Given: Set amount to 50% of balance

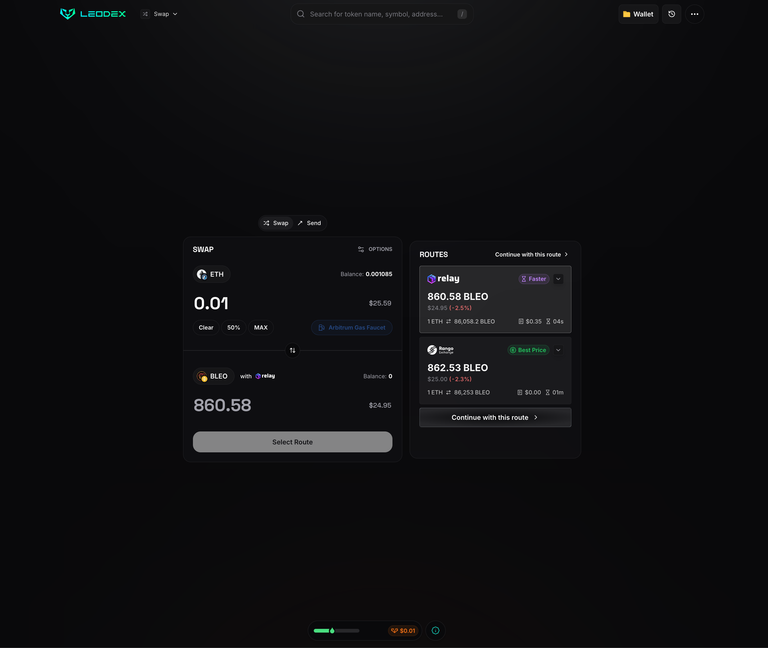Looking at the screenshot, I should pos(234,328).
